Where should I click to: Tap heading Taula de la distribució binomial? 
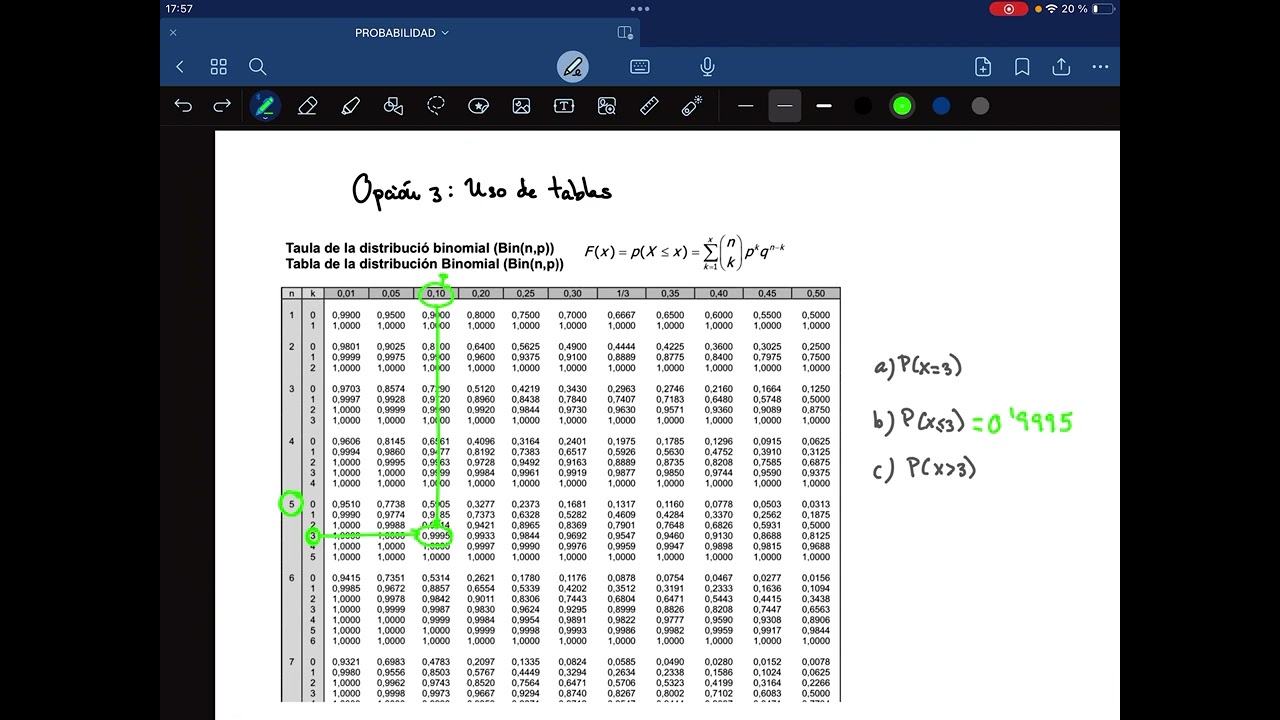(420, 248)
